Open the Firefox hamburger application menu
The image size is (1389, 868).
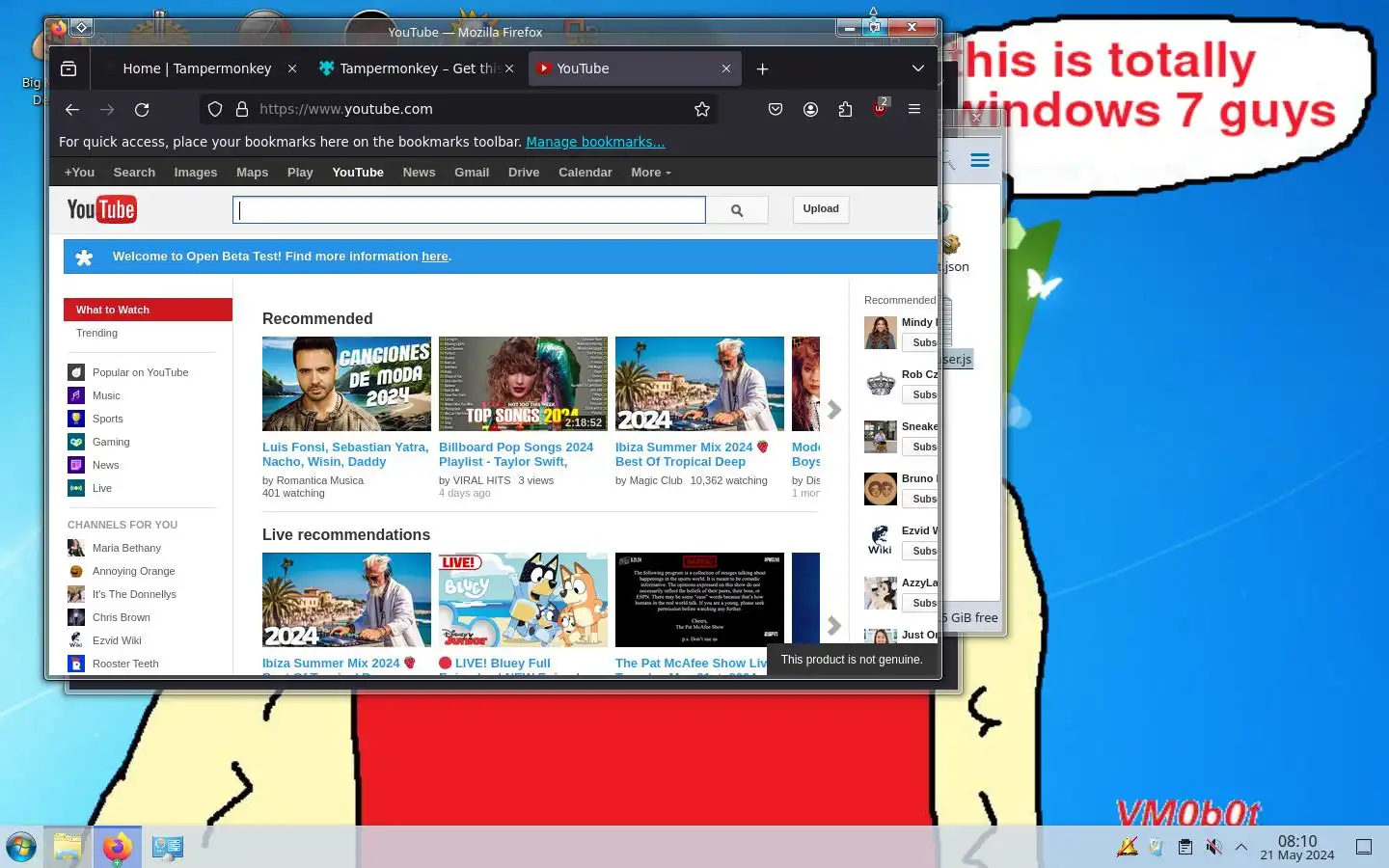click(x=914, y=109)
